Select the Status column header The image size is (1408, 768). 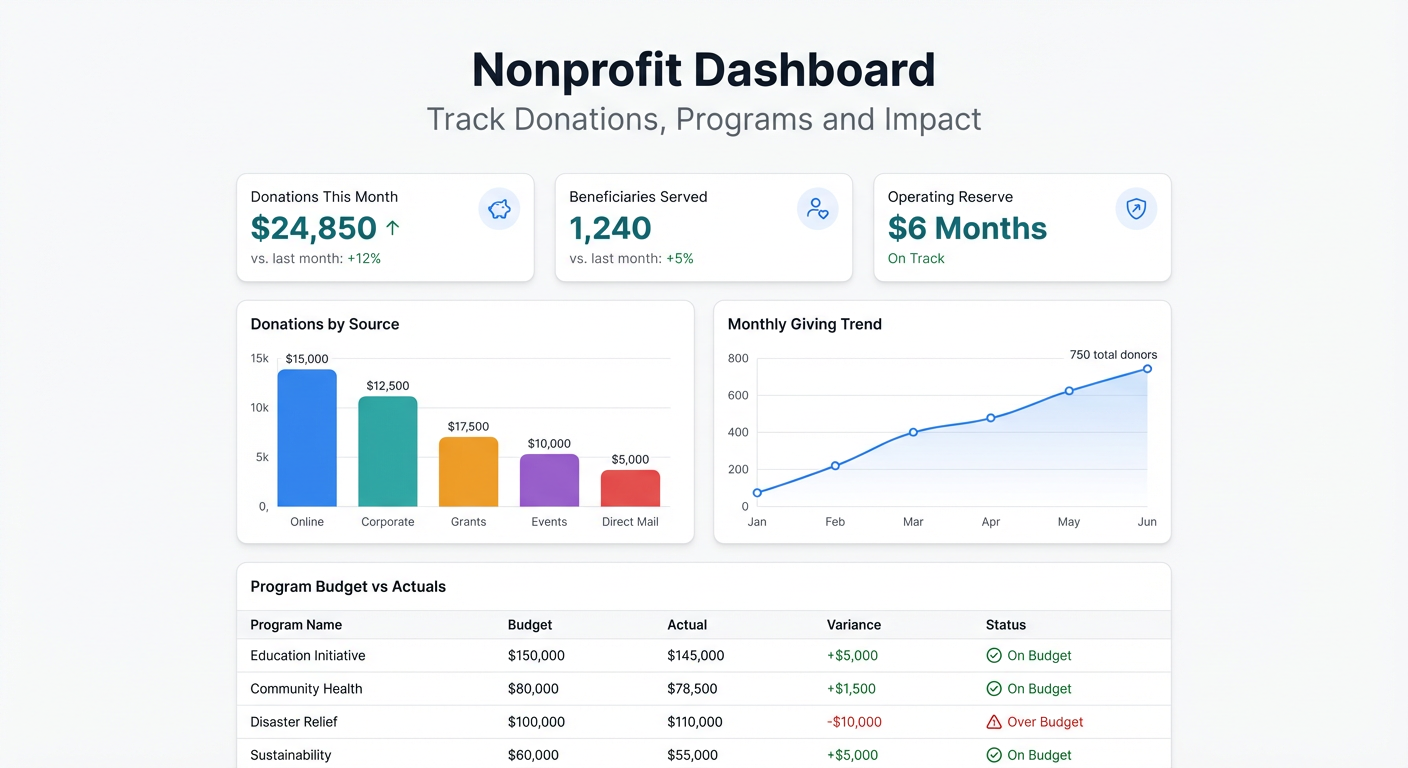pos(1005,624)
